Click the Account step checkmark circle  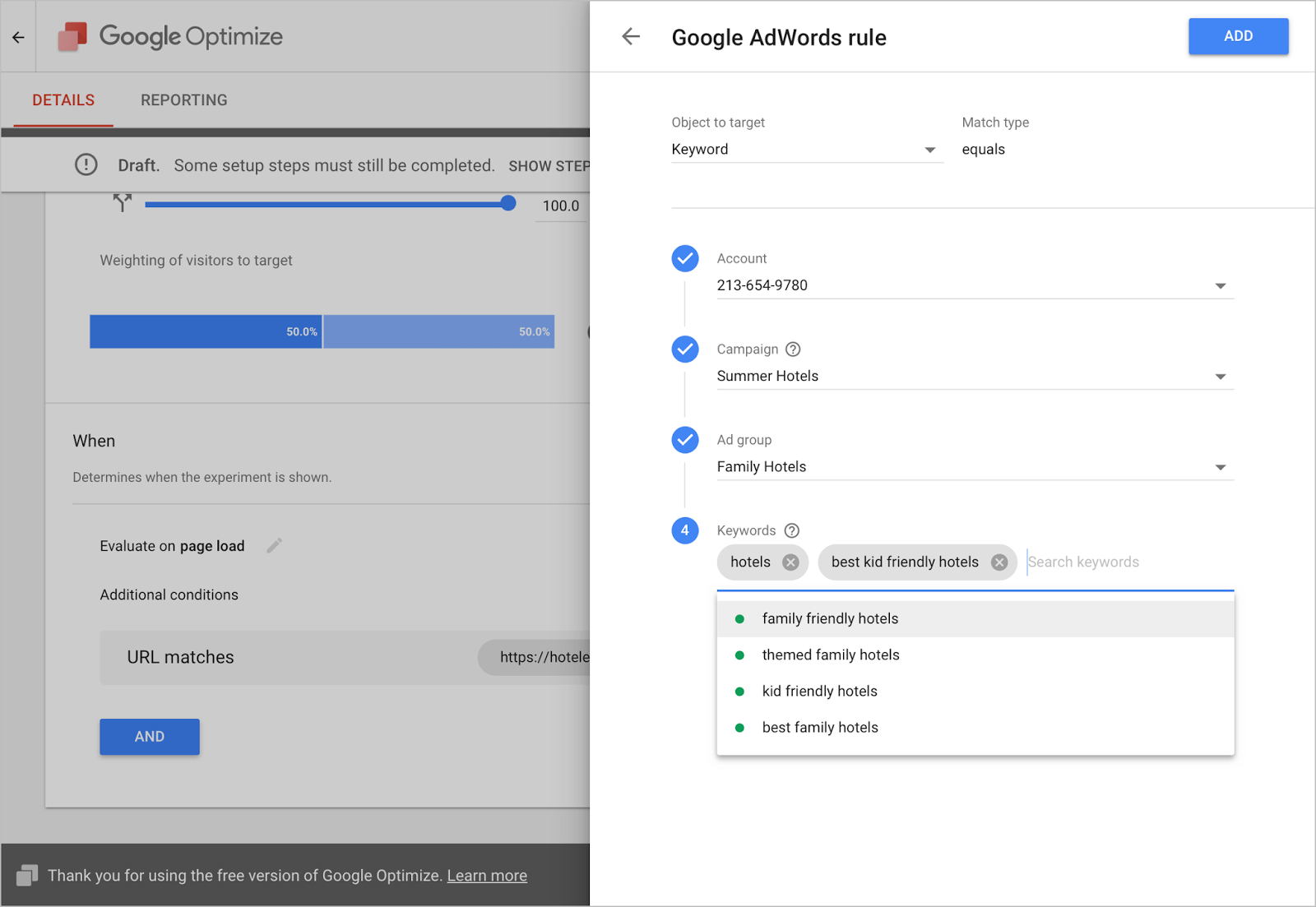click(x=685, y=258)
